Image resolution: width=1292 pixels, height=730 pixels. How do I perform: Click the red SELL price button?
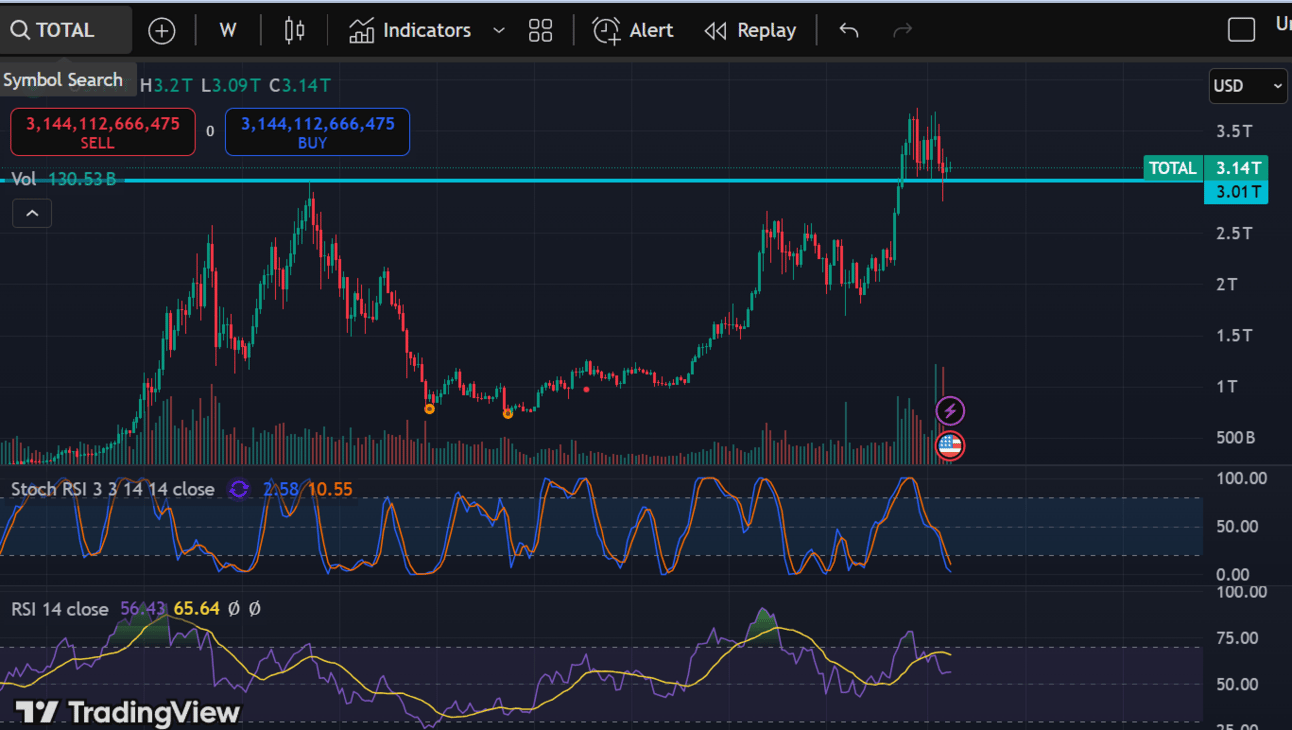[102, 132]
